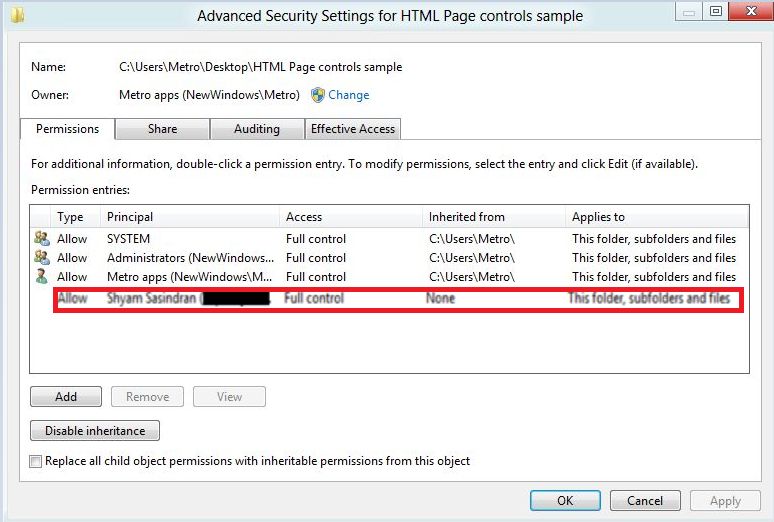Click the Cancel button

tap(644, 501)
